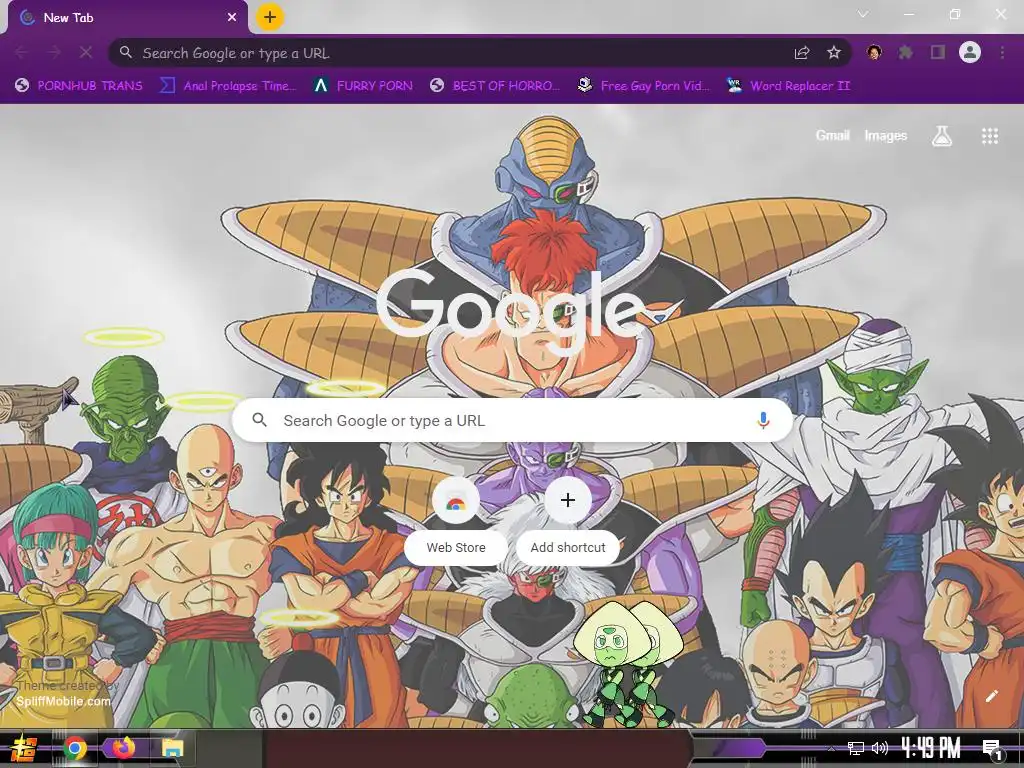1024x768 pixels.
Task: Open the avatar extension icon
Action: [874, 52]
